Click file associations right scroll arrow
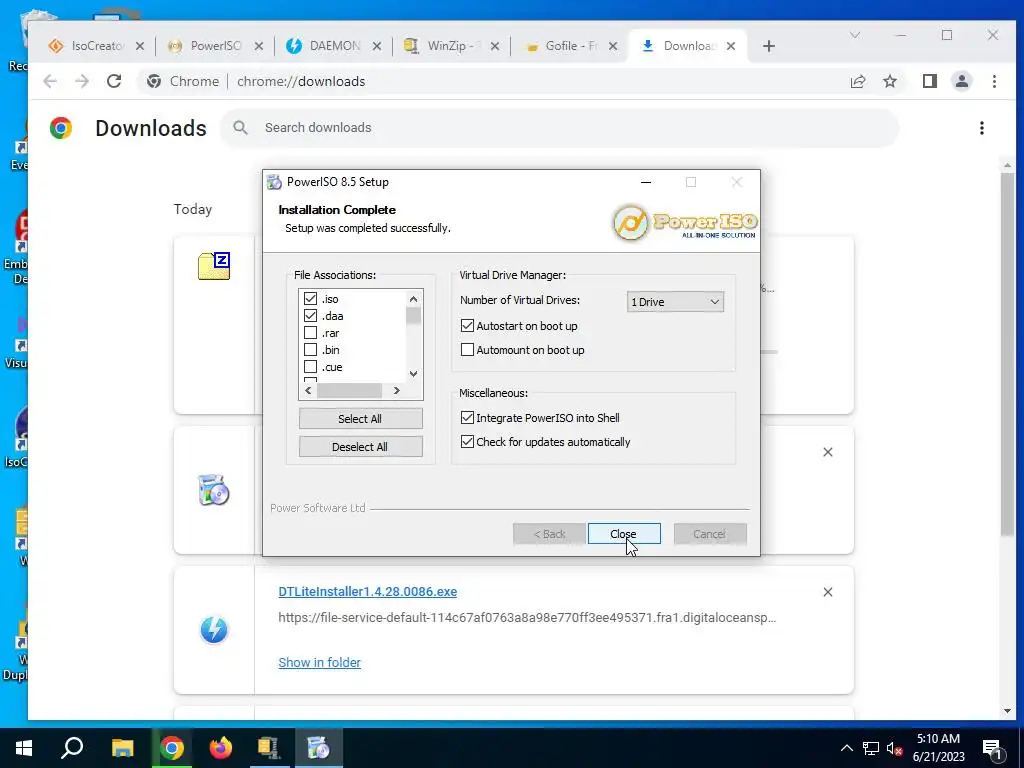 [x=396, y=391]
